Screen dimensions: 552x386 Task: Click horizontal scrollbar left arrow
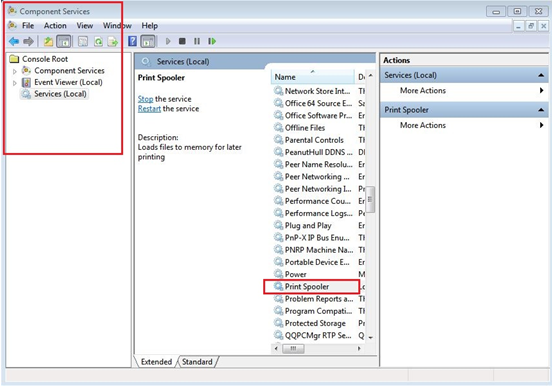point(276,349)
